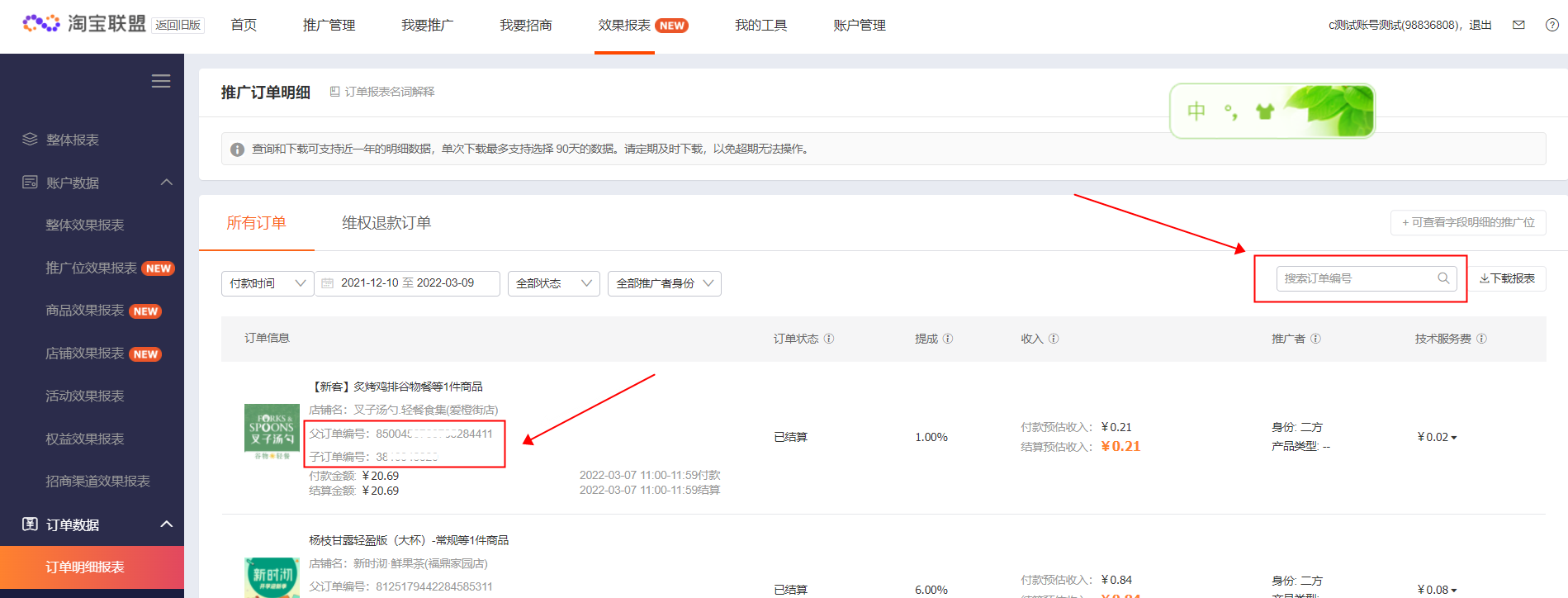
Task: Click the 退出 logout link
Action: coord(1480,25)
